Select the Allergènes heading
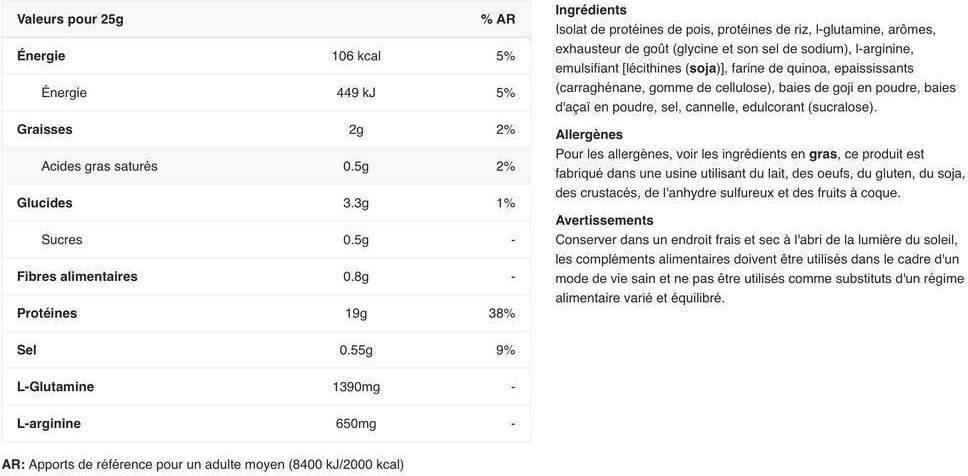Viewport: 968px width, 476px height. click(589, 135)
